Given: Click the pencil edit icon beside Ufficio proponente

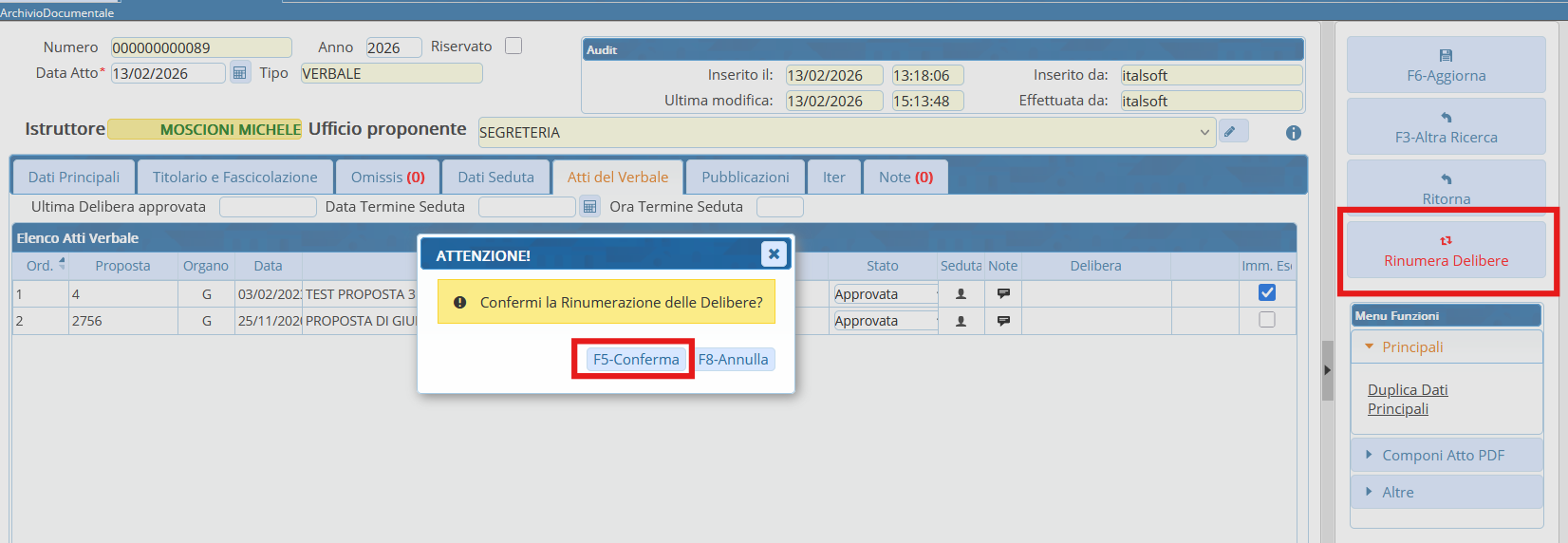Looking at the screenshot, I should click(1231, 132).
